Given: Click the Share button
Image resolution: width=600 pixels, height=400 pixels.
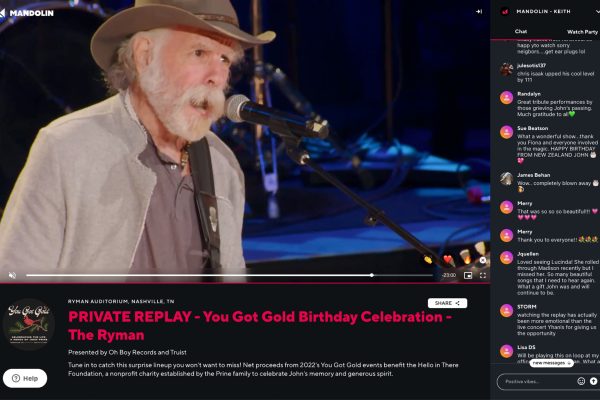Looking at the screenshot, I should tap(447, 303).
